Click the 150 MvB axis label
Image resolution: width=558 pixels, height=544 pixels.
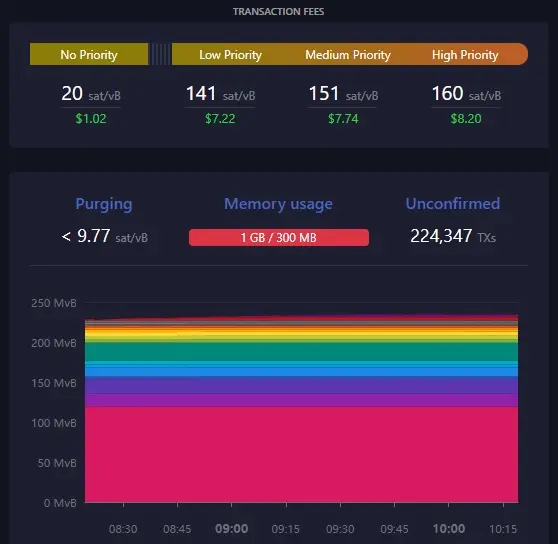(x=54, y=383)
